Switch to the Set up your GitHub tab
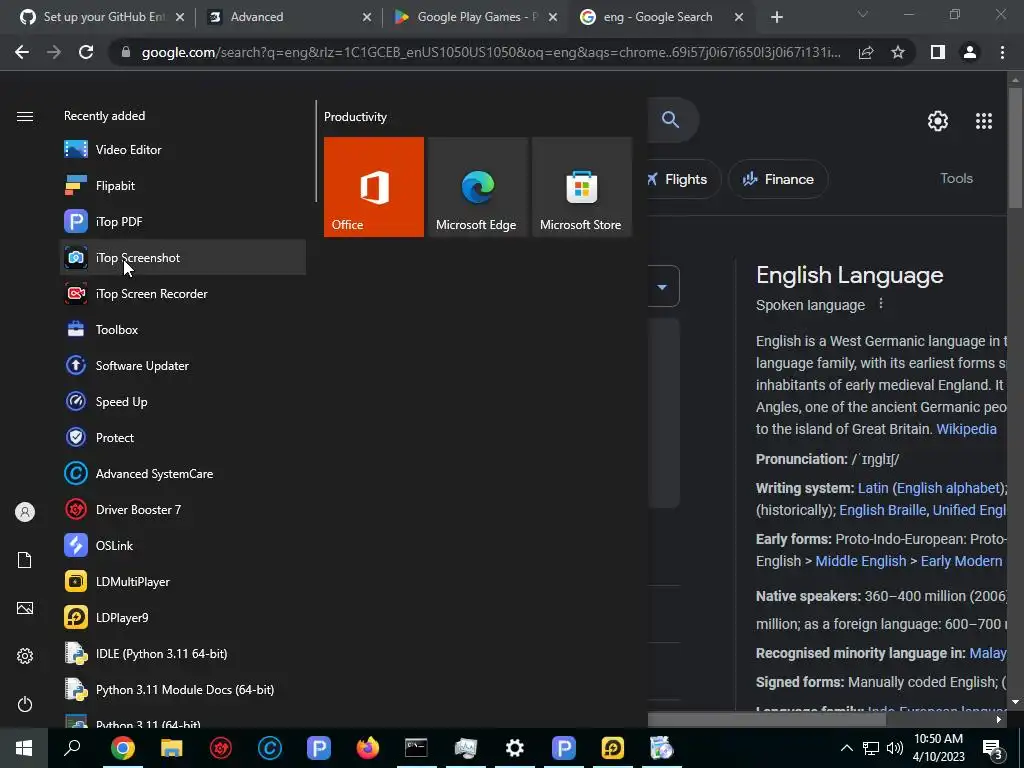1024x768 pixels. point(101,17)
